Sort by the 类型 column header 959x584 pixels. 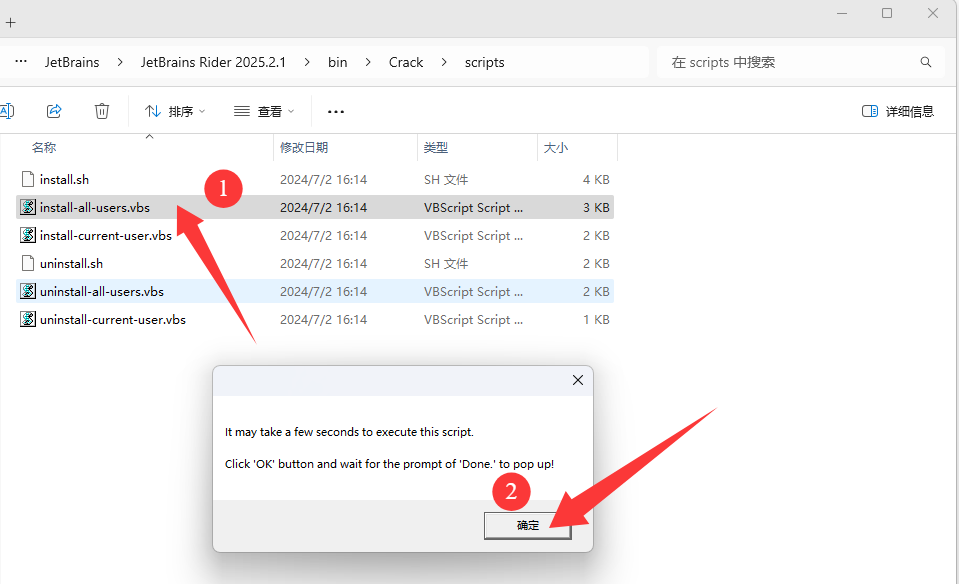click(436, 147)
